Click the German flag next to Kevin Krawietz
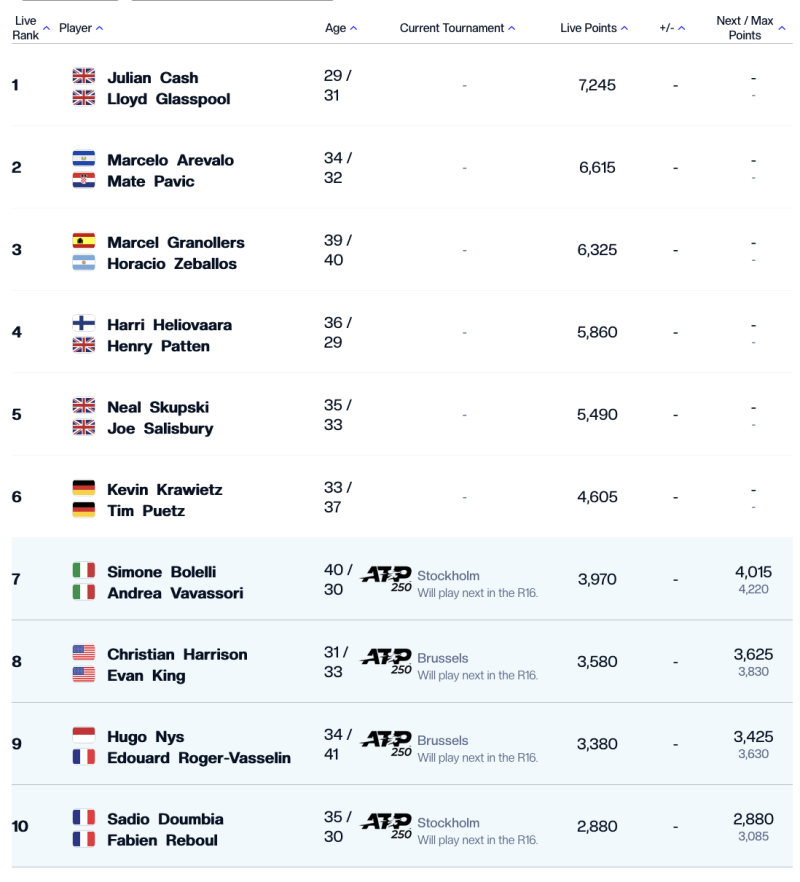The image size is (800, 882). click(84, 489)
